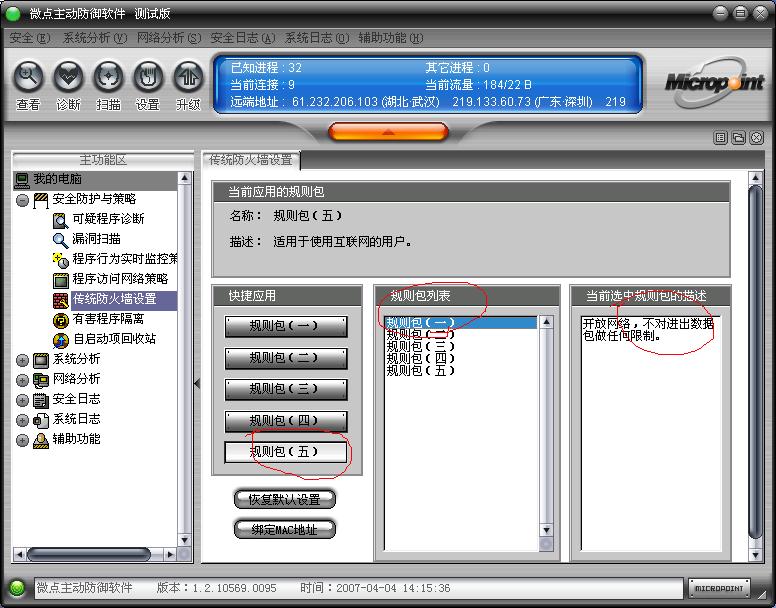Click the sidebar horizontal scrollbar thumb

click(89, 555)
